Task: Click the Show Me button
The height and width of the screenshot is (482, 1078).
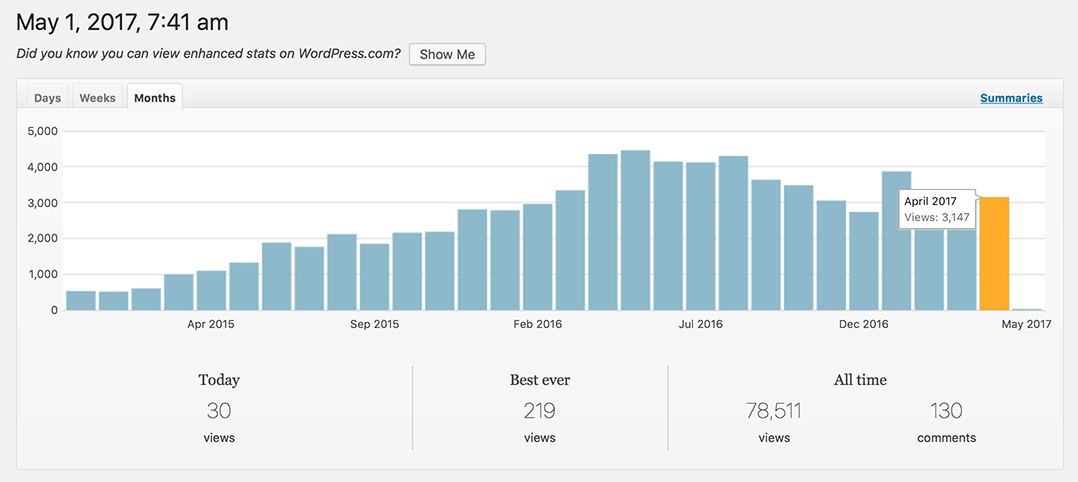Action: (x=448, y=54)
